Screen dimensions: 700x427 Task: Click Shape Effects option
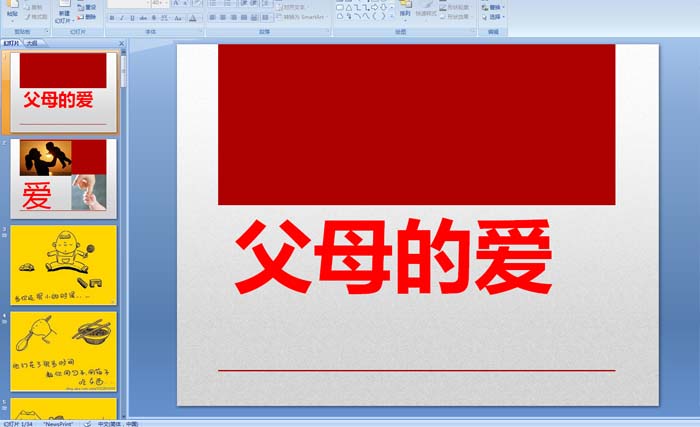(454, 17)
